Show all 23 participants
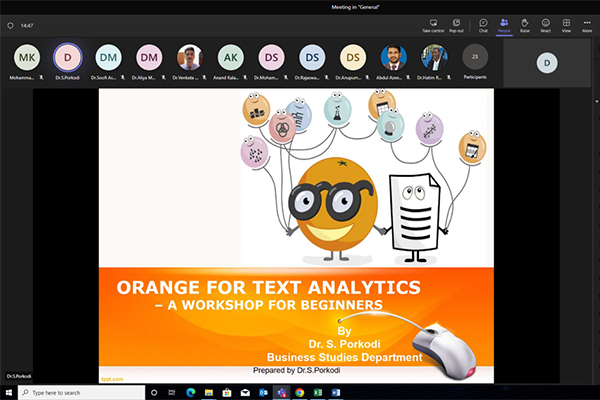Screen dimensions: 600x400 [475, 59]
